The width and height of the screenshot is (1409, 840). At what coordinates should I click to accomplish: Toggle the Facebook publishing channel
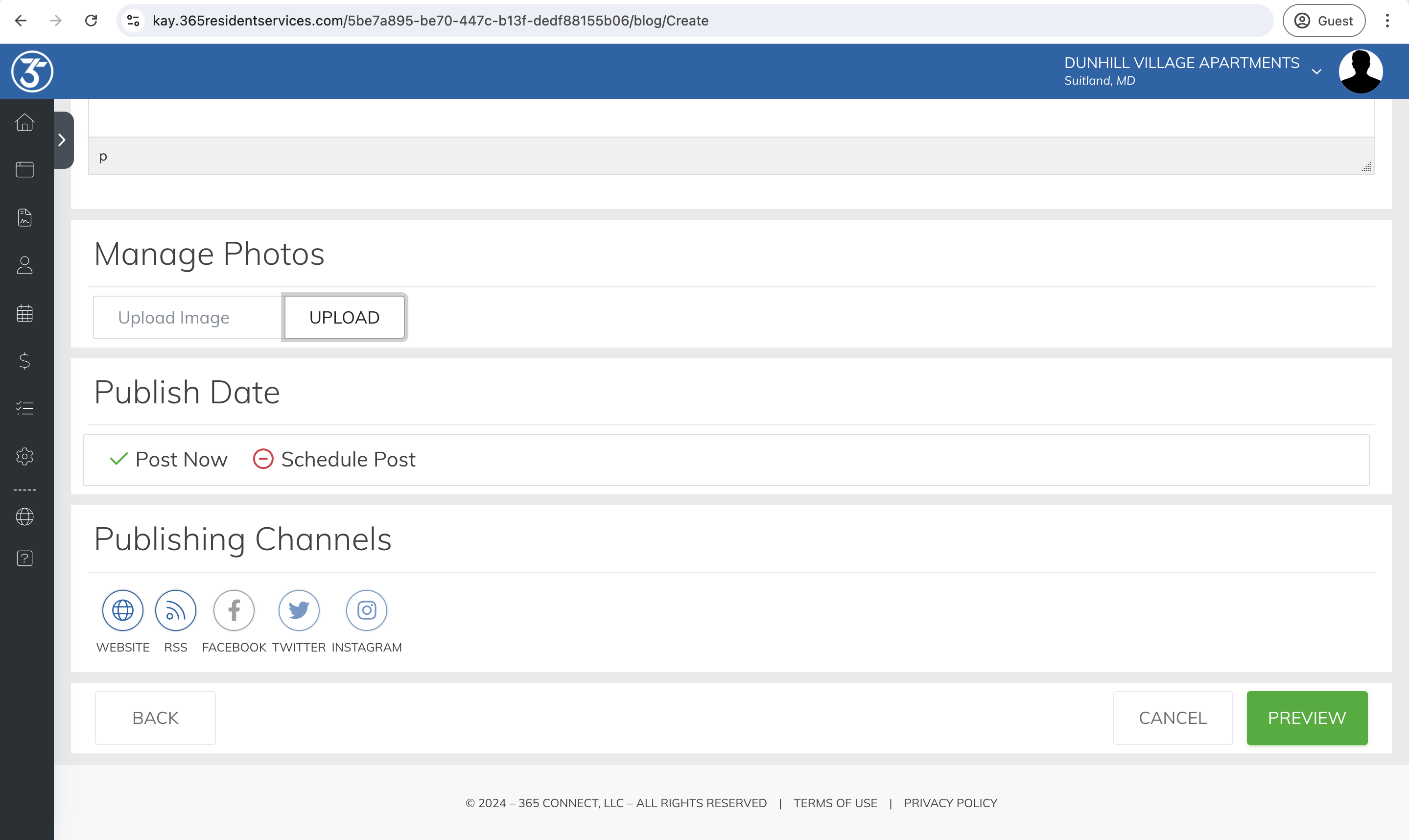234,610
